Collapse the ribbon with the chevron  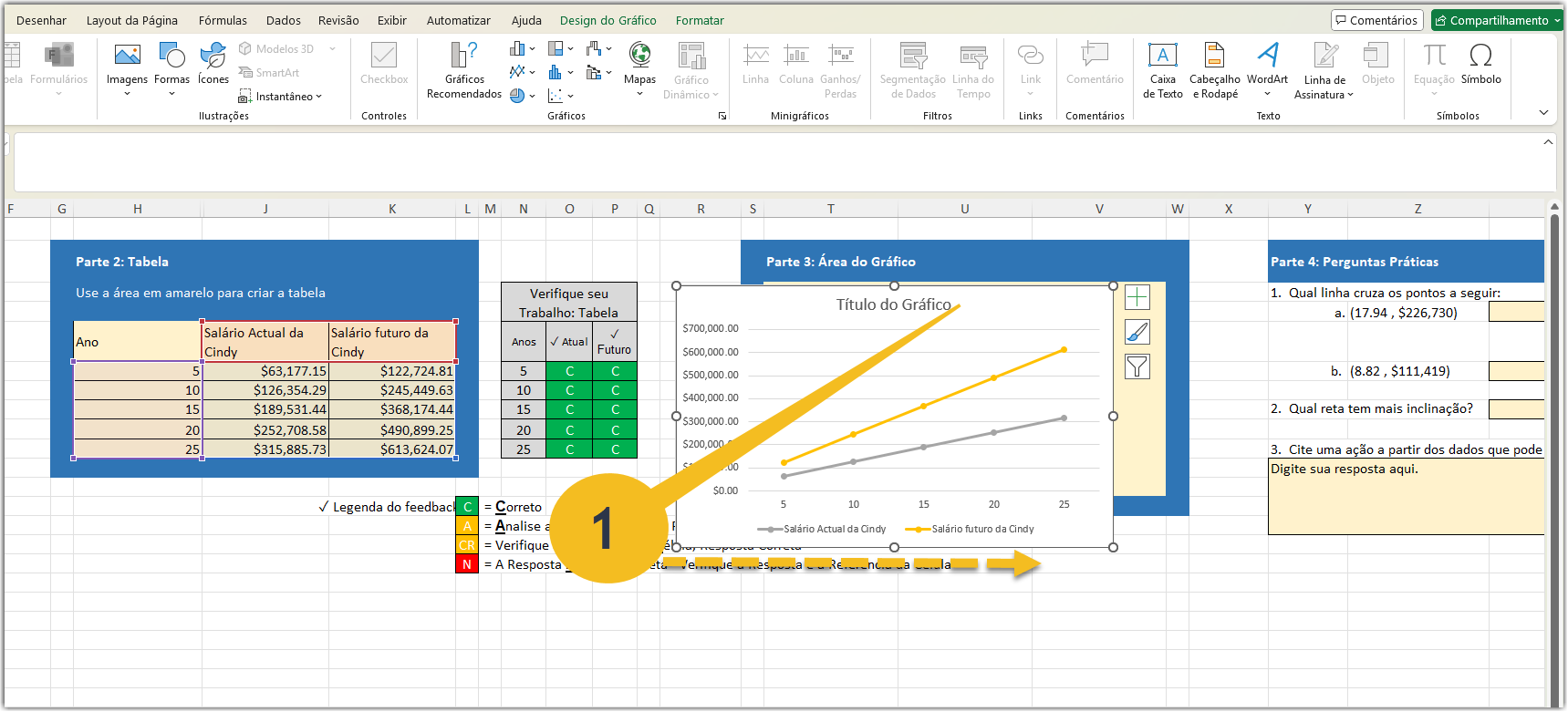click(x=1543, y=113)
